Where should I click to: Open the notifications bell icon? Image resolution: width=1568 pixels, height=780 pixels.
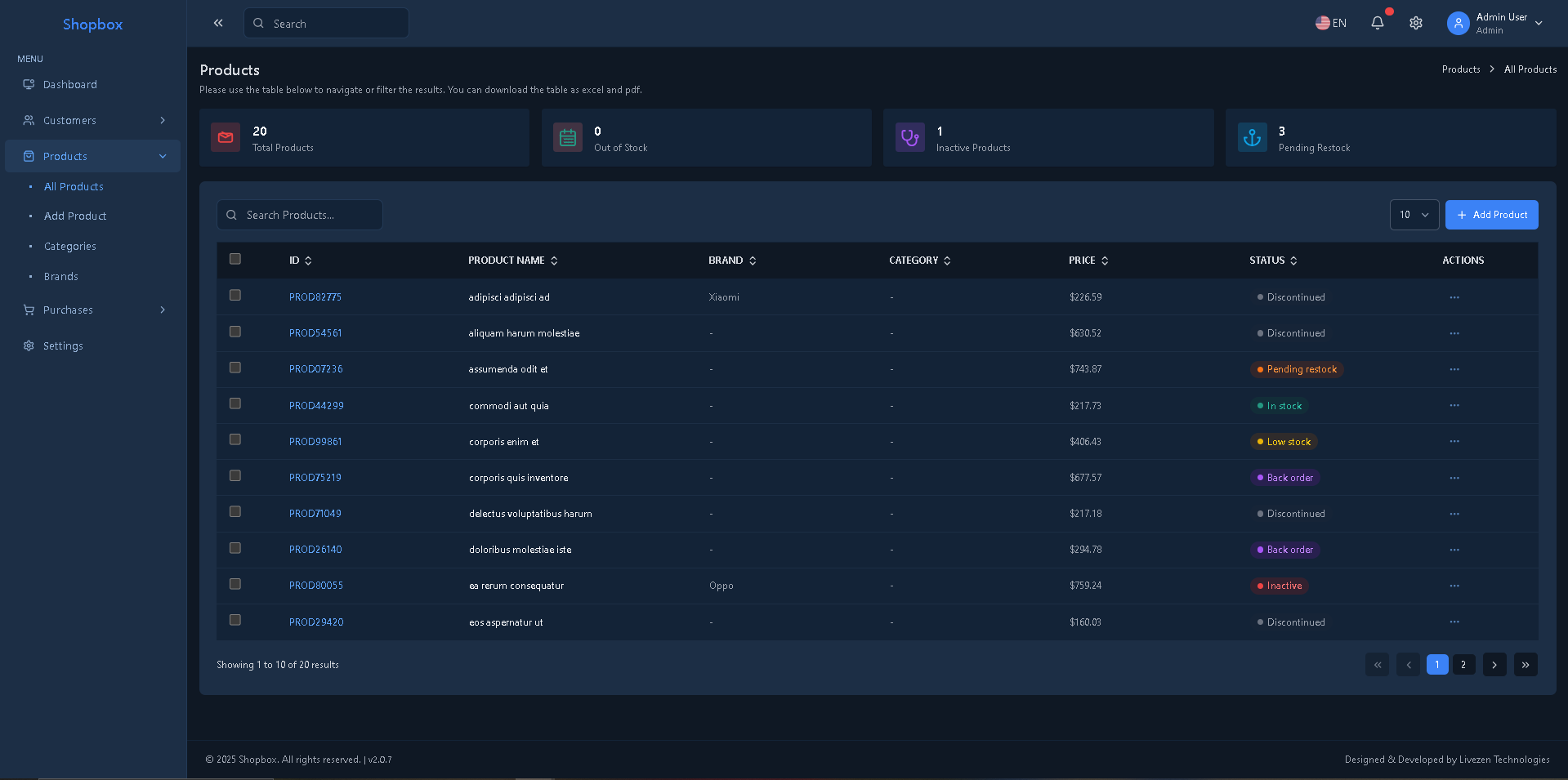tap(1378, 23)
